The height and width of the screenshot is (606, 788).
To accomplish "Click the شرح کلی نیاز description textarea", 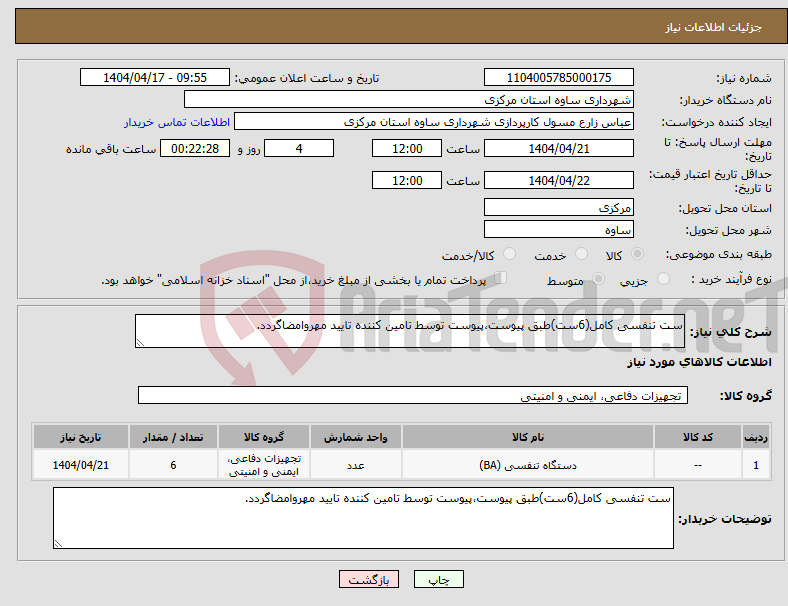I will click(x=410, y=331).
